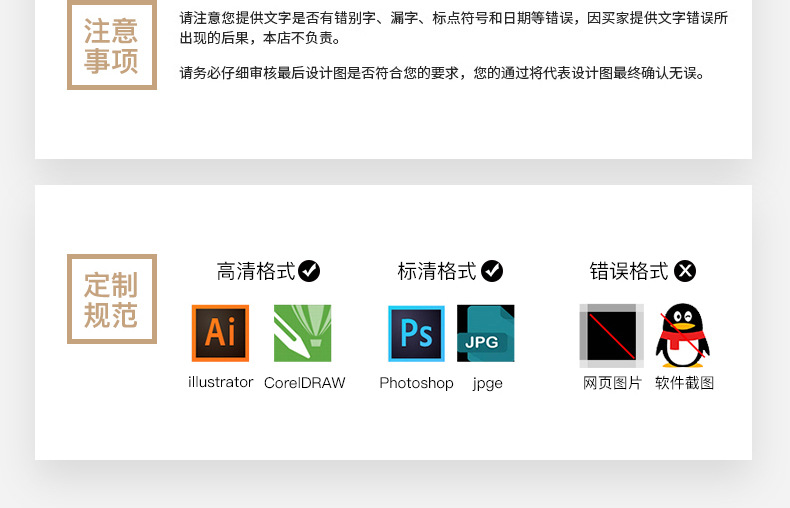Viewport: 790px width, 508px height.
Task: Click the Photoshop label
Action: [417, 383]
